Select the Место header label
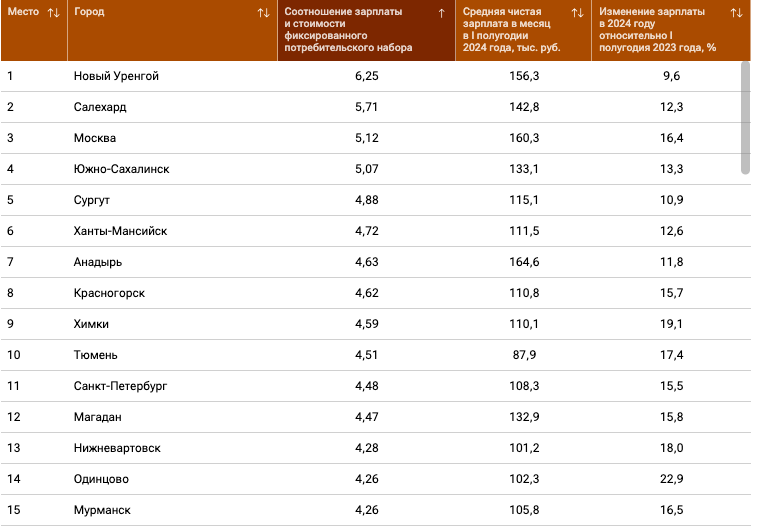774x527 pixels. click(x=23, y=12)
